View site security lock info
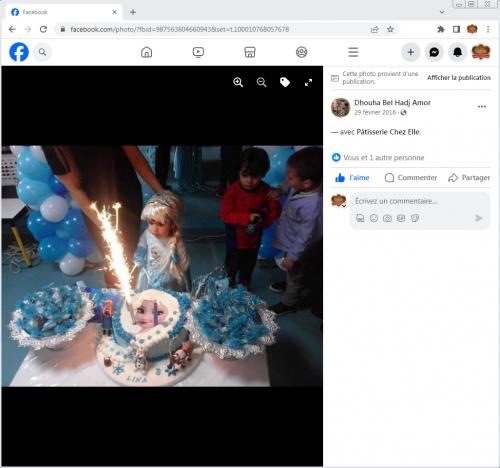Image resolution: width=500 pixels, height=468 pixels. click(62, 29)
